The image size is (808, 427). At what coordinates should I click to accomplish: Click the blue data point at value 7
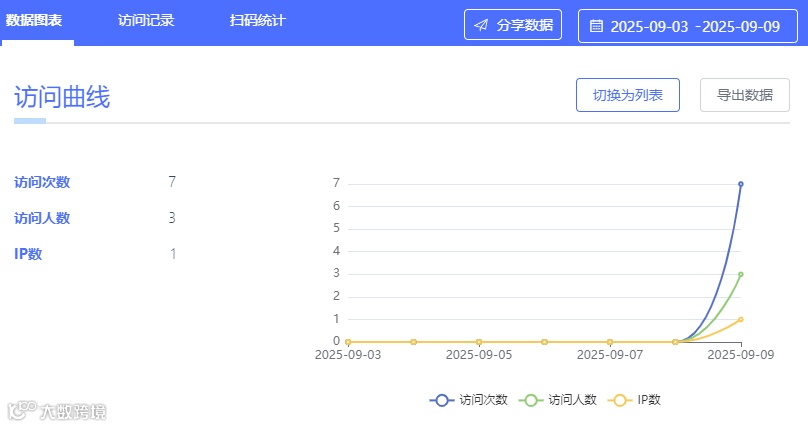click(741, 184)
